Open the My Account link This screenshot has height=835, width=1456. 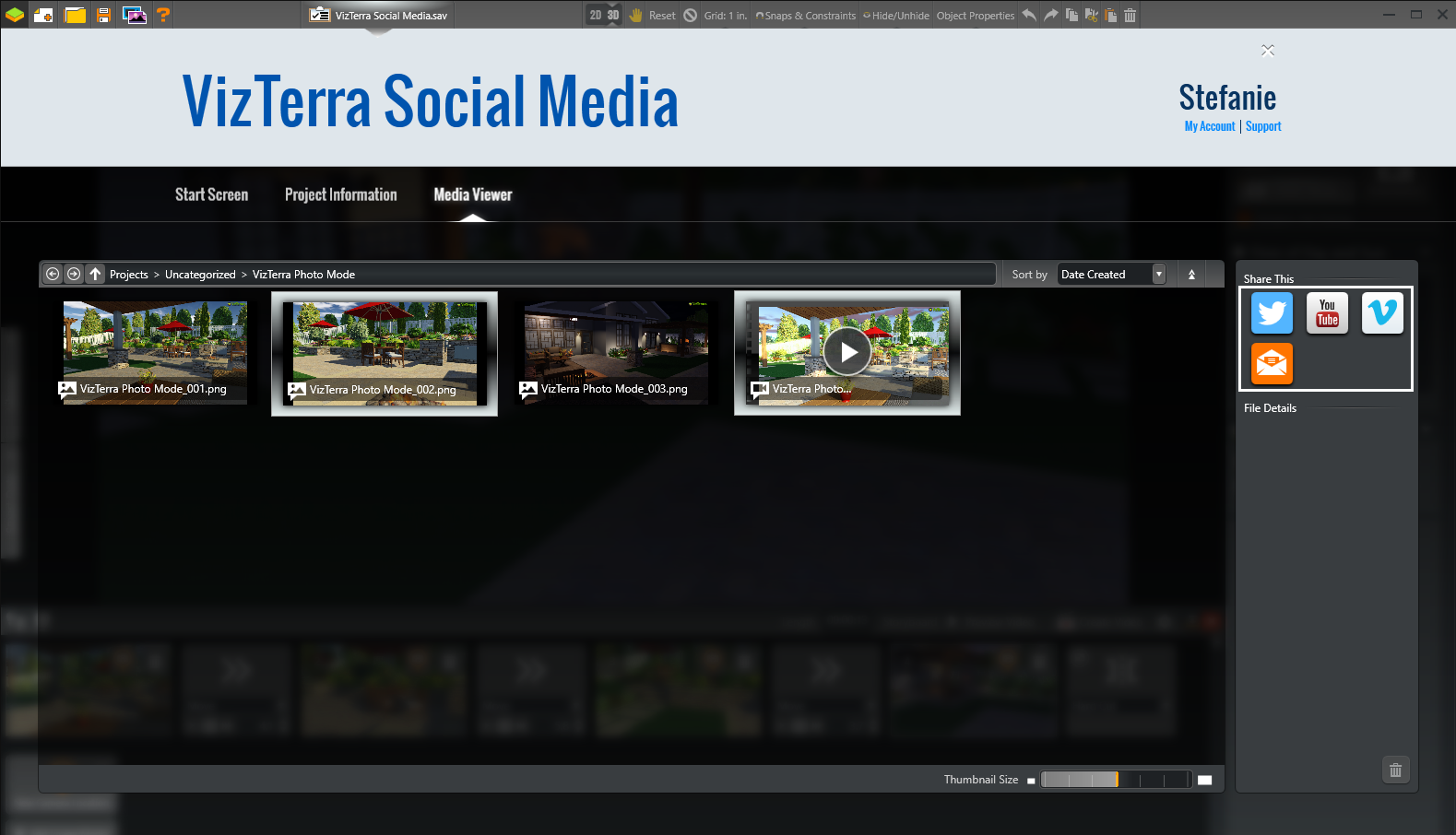click(x=1209, y=126)
